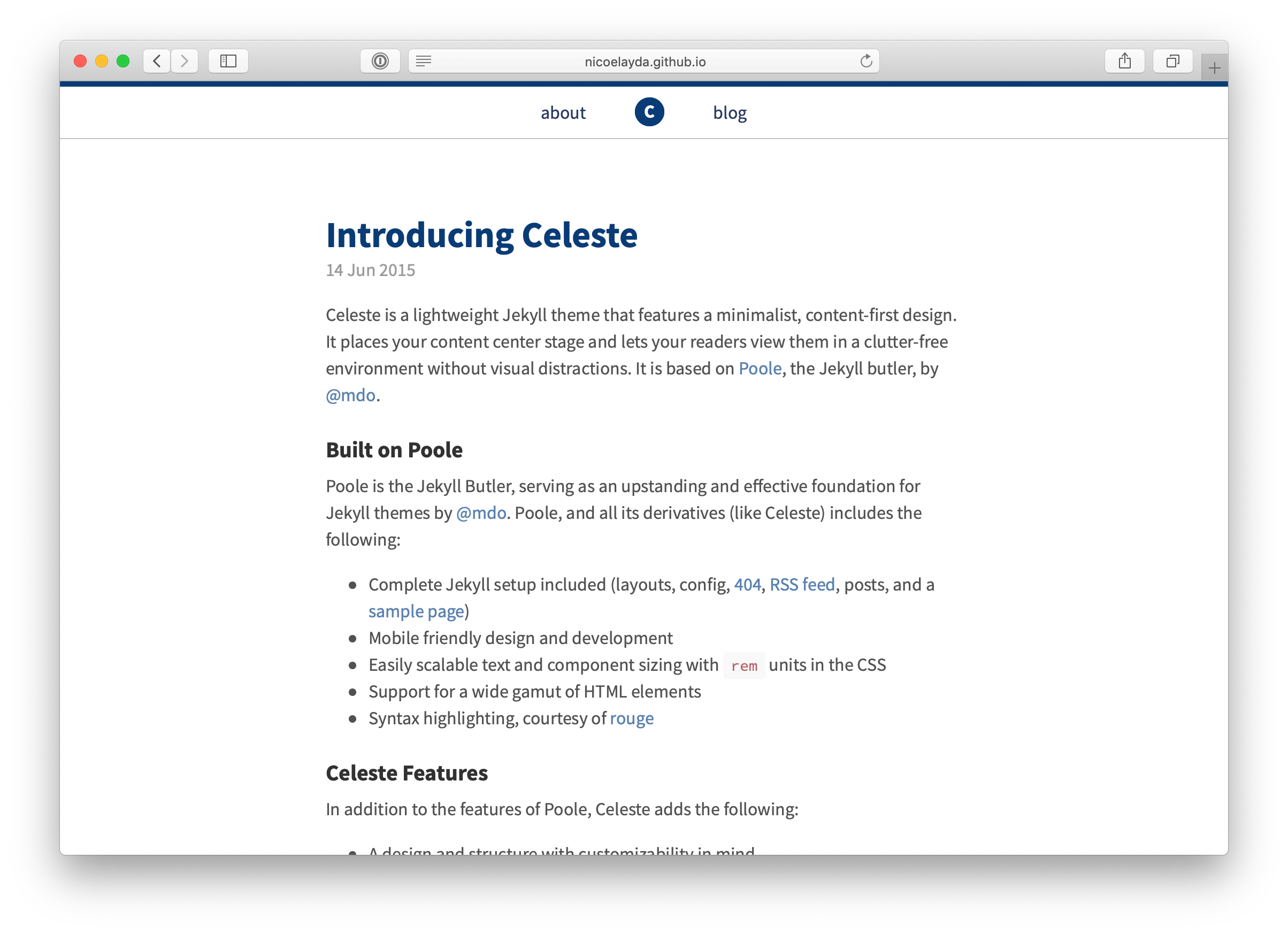Open the RSS feed link

click(802, 585)
